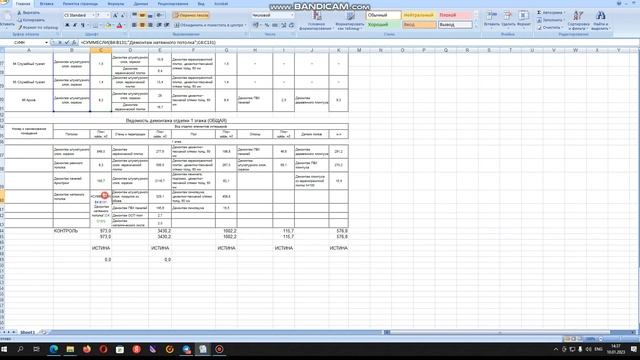Viewport: 640px width, 360px height.
Task: Open Windows Start menu
Action: point(4,349)
